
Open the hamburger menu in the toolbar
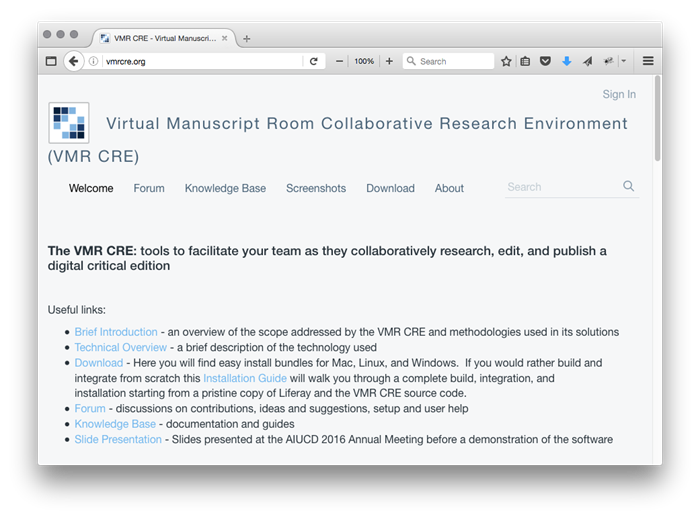point(648,61)
